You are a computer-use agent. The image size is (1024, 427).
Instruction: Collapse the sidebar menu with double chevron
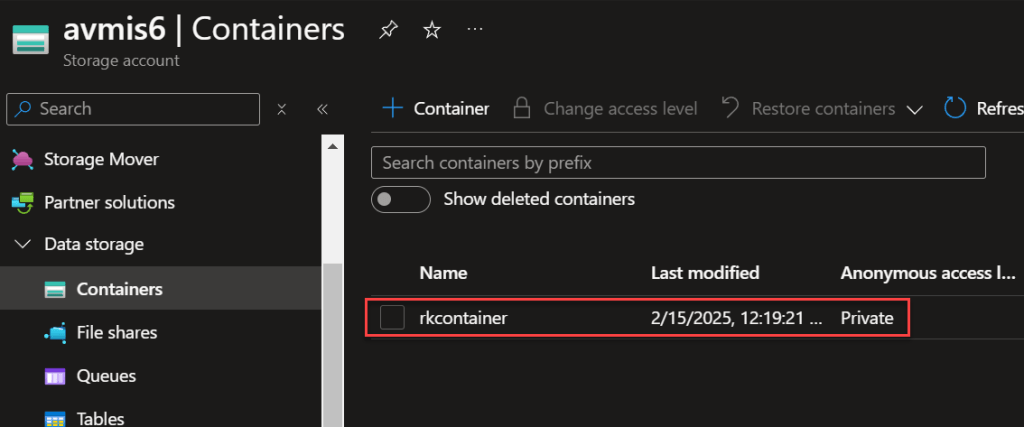click(x=322, y=109)
